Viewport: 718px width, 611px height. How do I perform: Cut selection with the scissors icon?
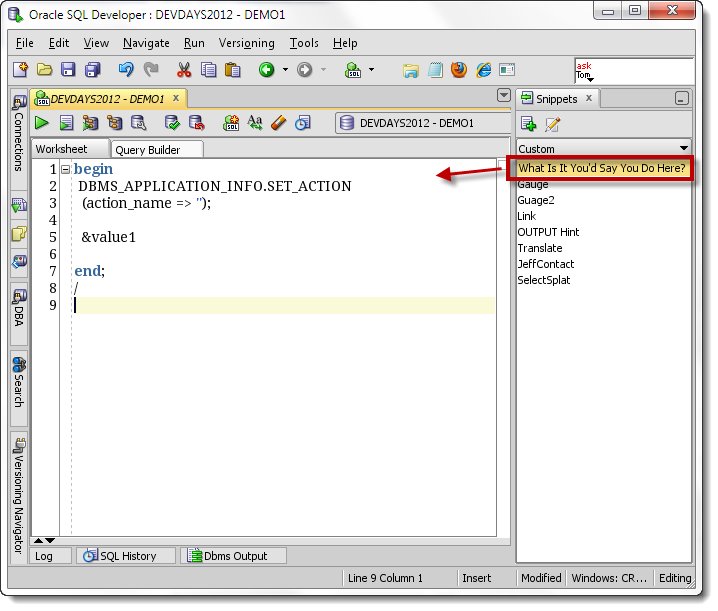click(184, 70)
